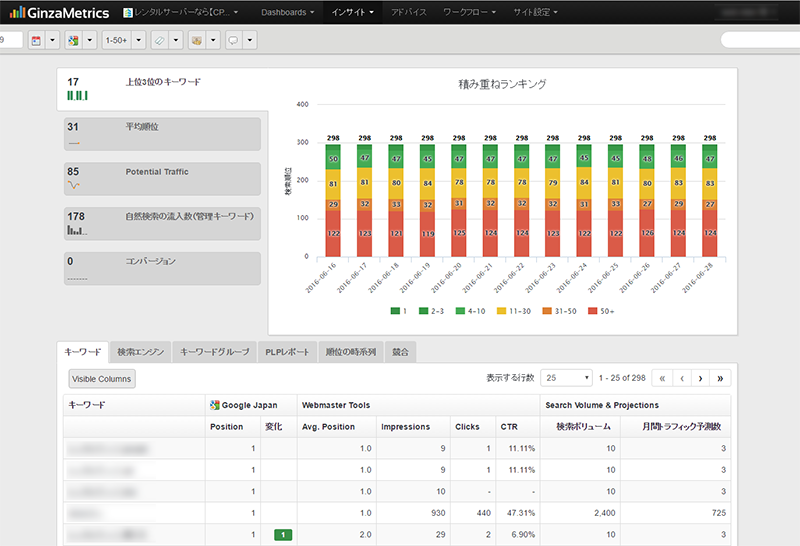Click the Potential Traffic sparkline
This screenshot has width=800, height=546.
pyautogui.click(x=74, y=185)
